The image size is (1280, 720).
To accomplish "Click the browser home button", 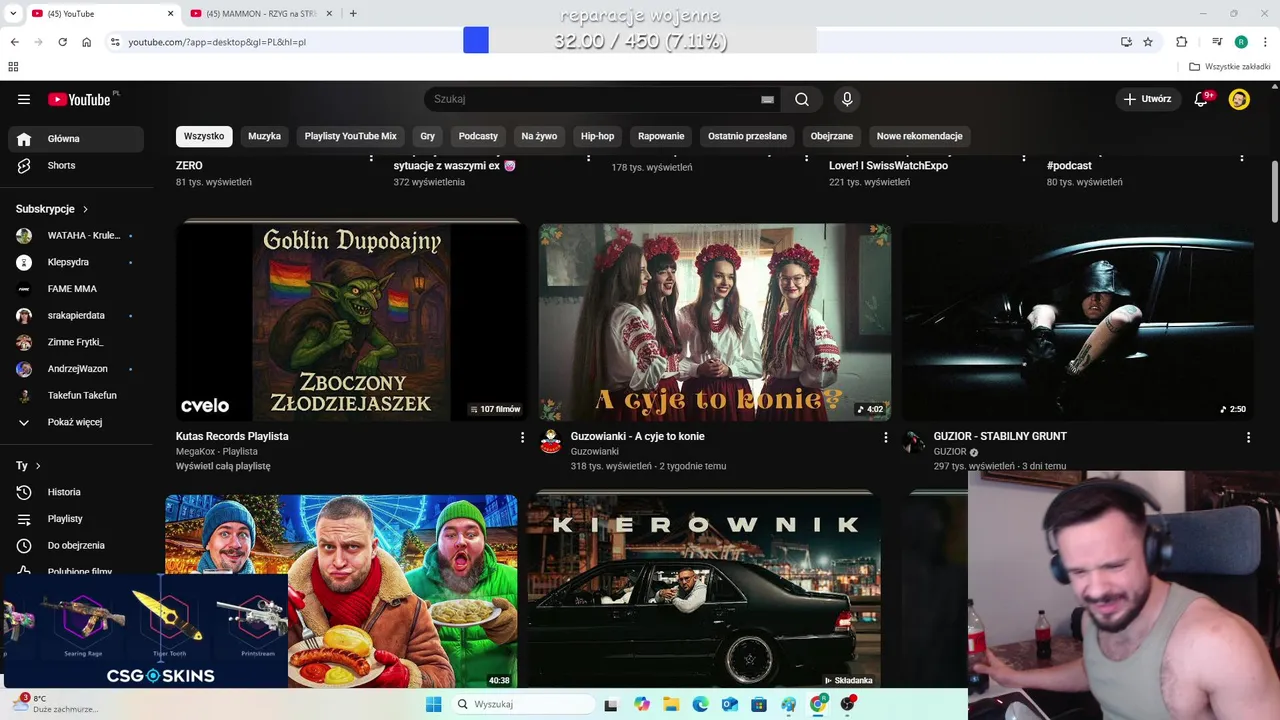I will (87, 42).
